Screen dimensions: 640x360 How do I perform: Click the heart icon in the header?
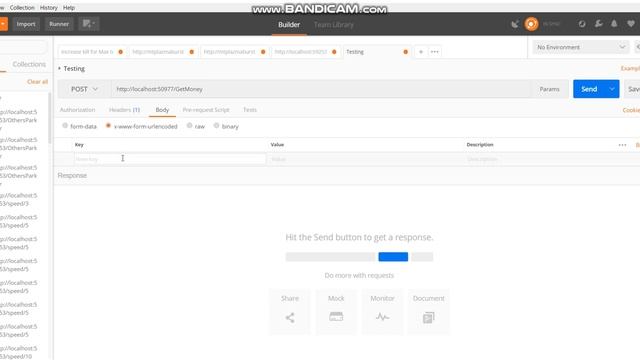pyautogui.click(x=631, y=24)
